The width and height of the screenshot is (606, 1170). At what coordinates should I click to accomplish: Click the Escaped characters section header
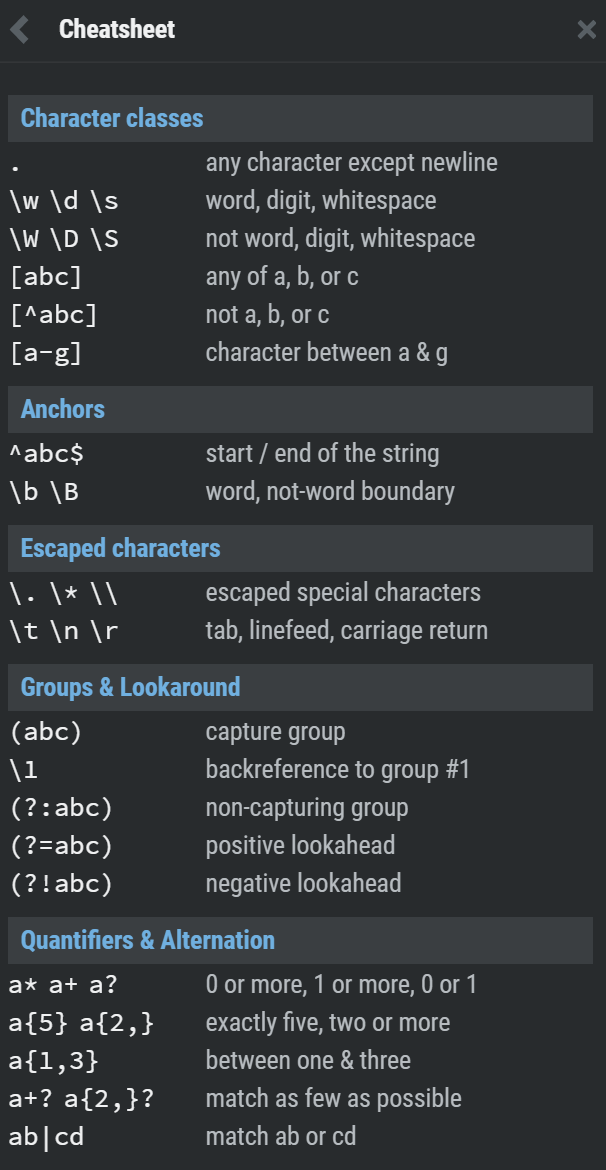pos(120,548)
